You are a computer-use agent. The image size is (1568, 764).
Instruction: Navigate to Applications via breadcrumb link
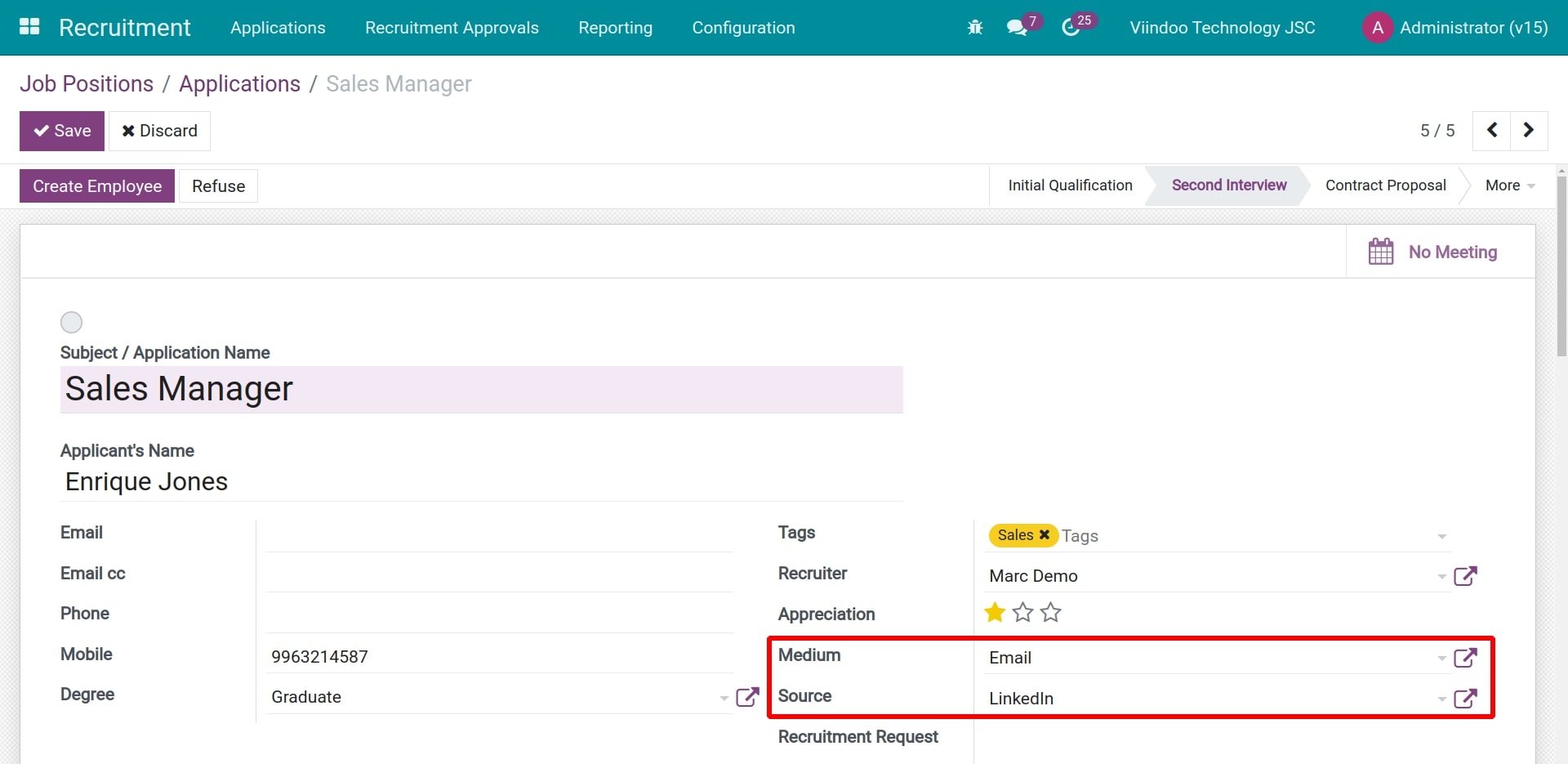point(238,83)
